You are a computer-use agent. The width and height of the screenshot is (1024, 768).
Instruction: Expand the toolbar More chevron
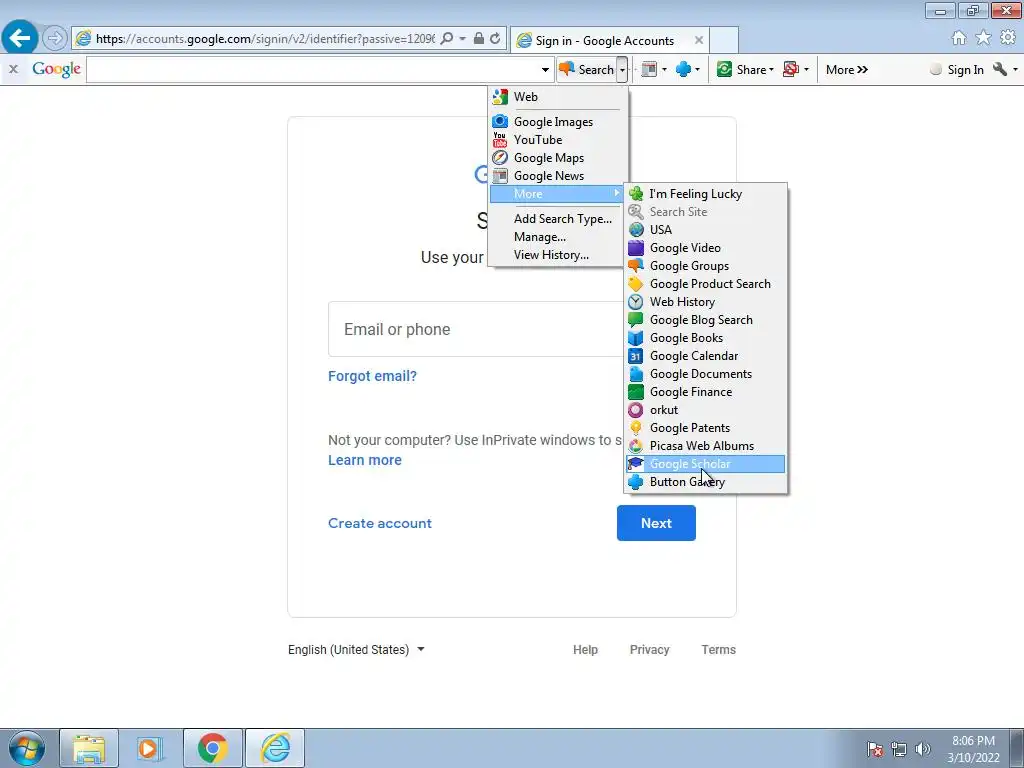click(846, 69)
